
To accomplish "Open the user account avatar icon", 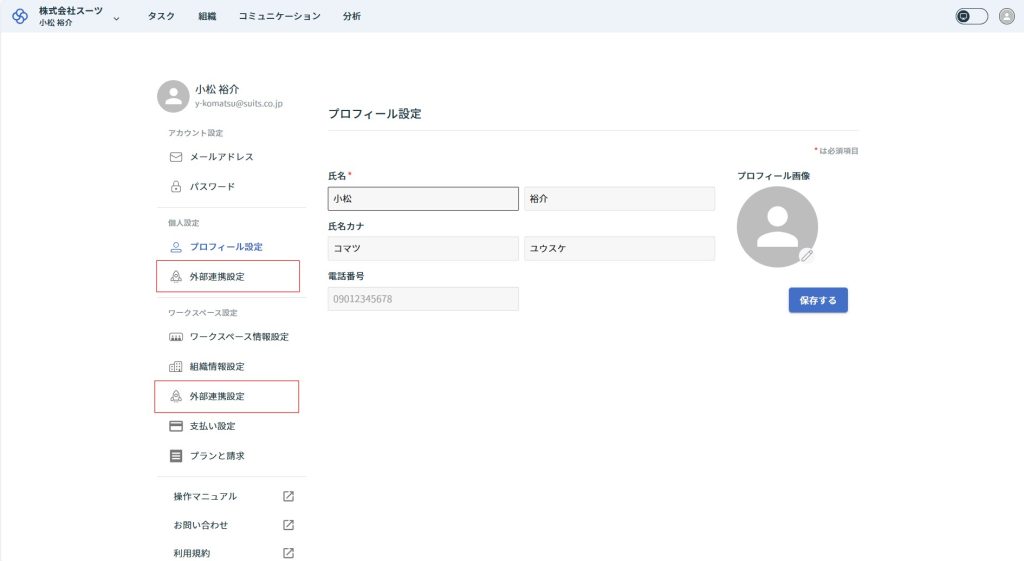I will pyautogui.click(x=1006, y=16).
